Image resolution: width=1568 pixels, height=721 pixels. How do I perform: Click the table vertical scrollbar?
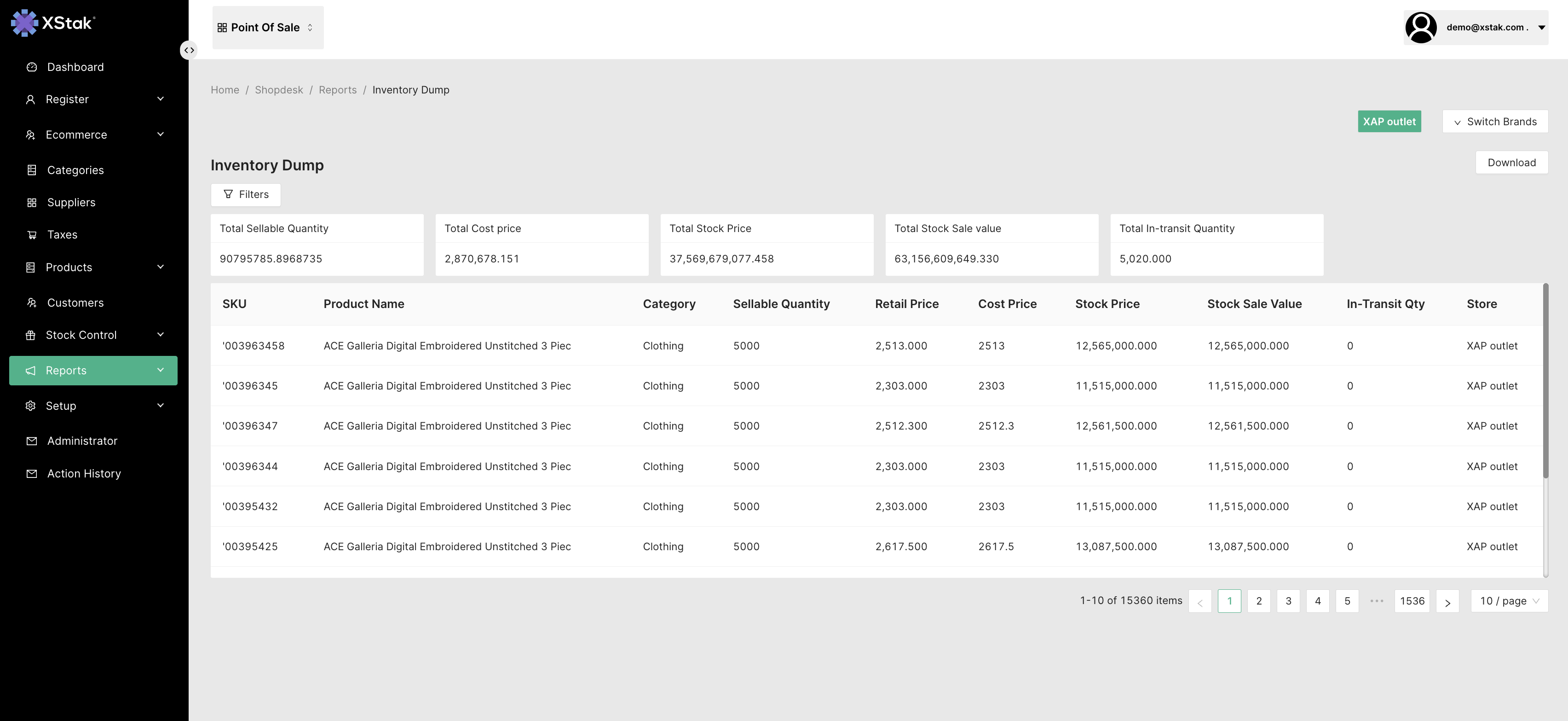coord(1545,381)
